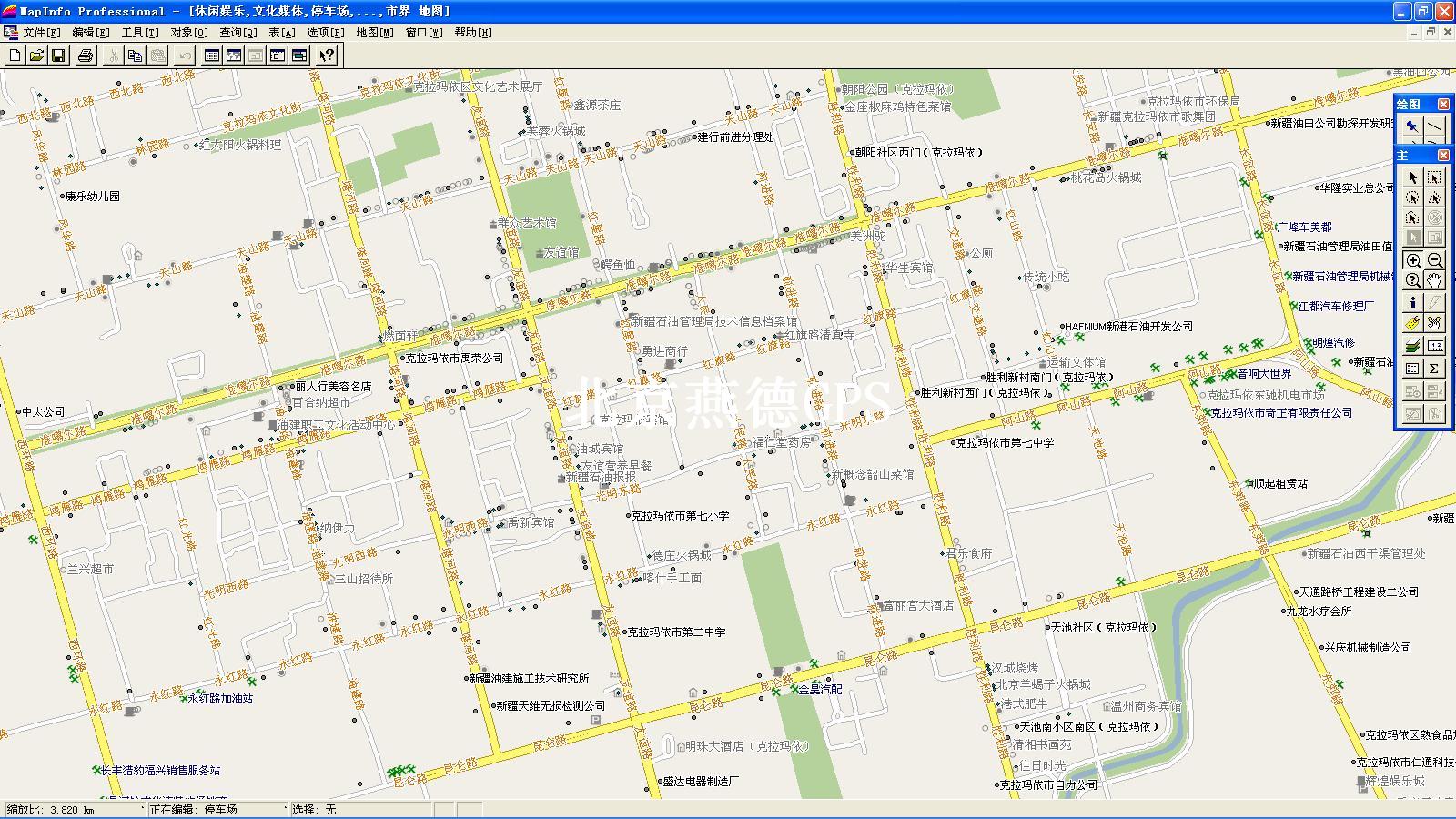Select the Line drawing tool
This screenshot has height=819, width=1456.
[1434, 126]
